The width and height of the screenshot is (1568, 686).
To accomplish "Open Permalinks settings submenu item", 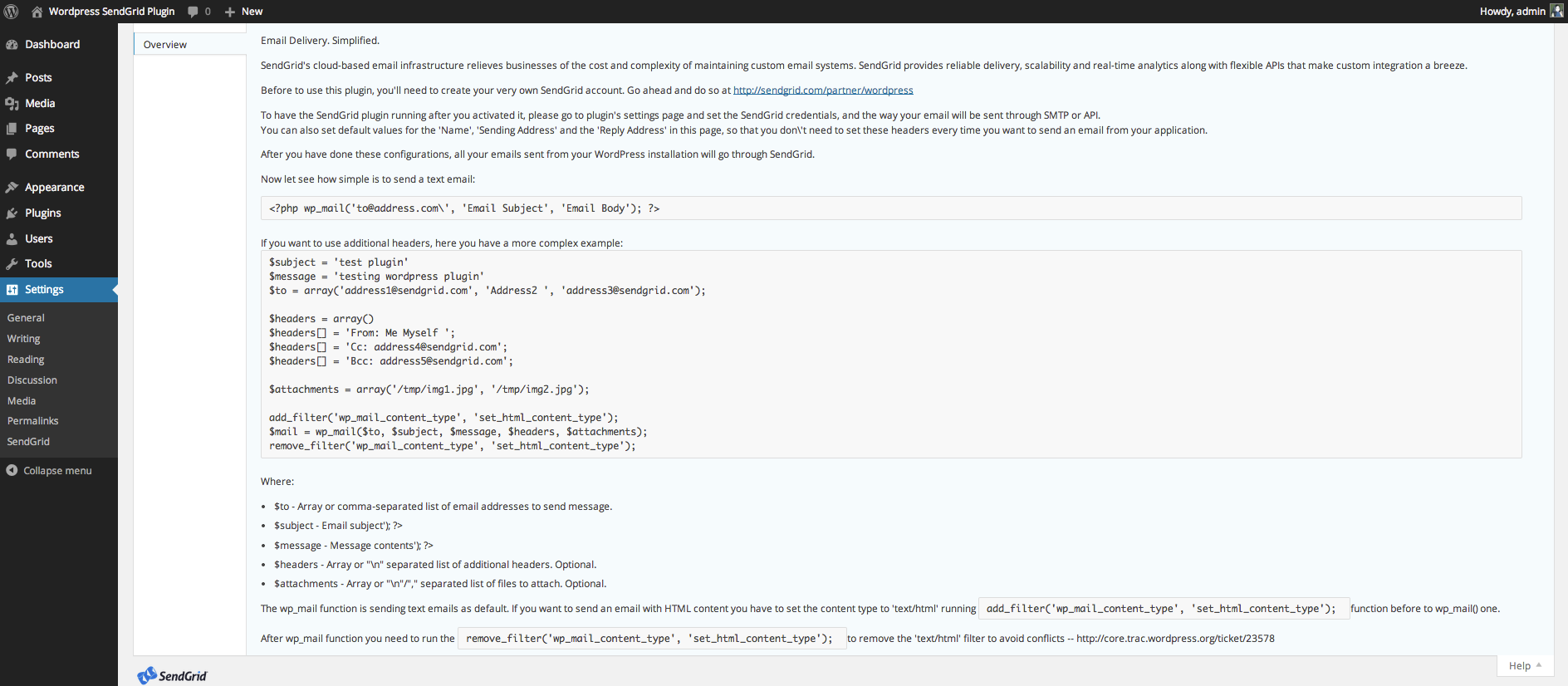I will point(32,421).
